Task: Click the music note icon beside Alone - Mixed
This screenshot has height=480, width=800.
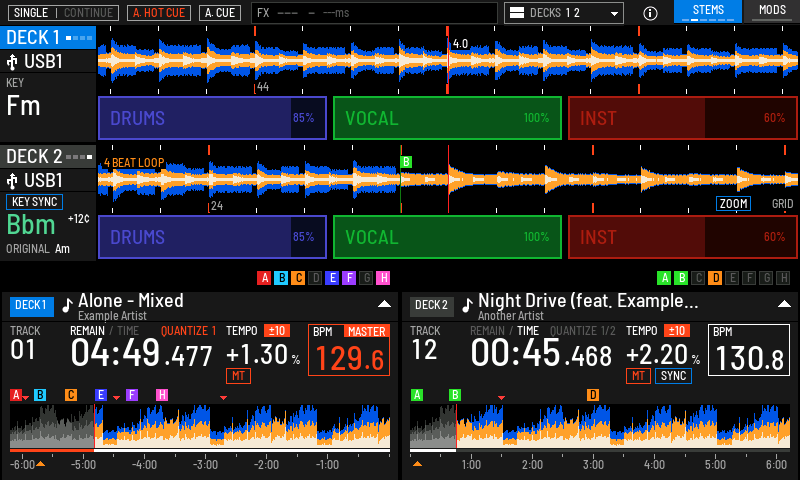Action: click(67, 305)
